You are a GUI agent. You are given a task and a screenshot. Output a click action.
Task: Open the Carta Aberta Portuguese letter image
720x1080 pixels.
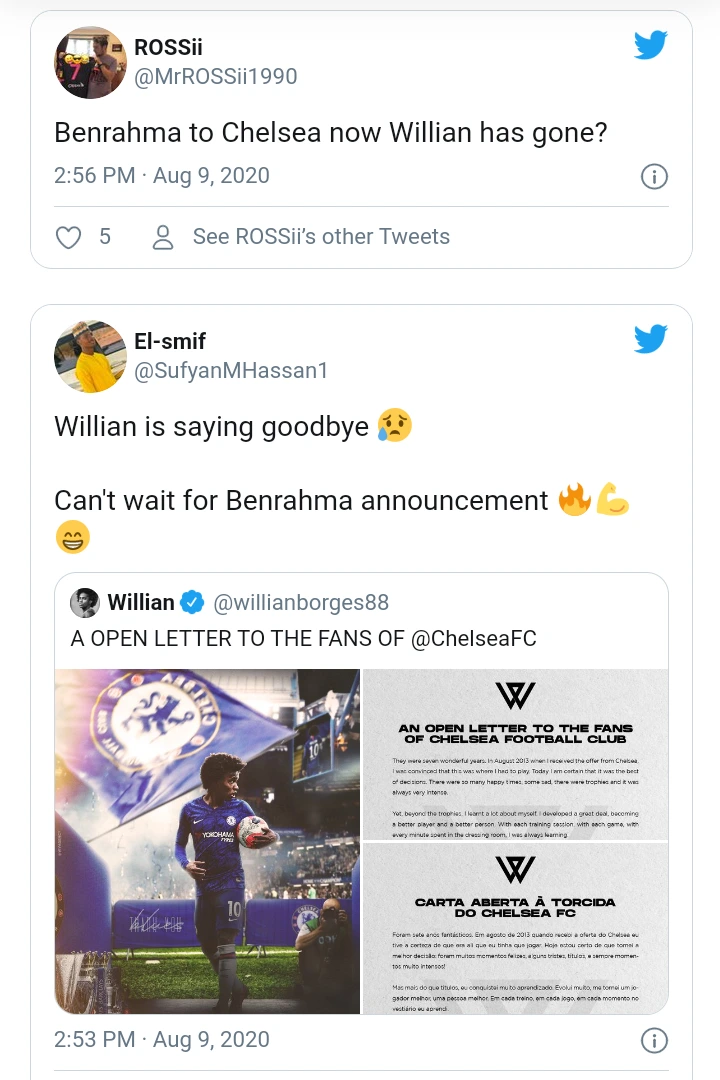click(x=515, y=928)
